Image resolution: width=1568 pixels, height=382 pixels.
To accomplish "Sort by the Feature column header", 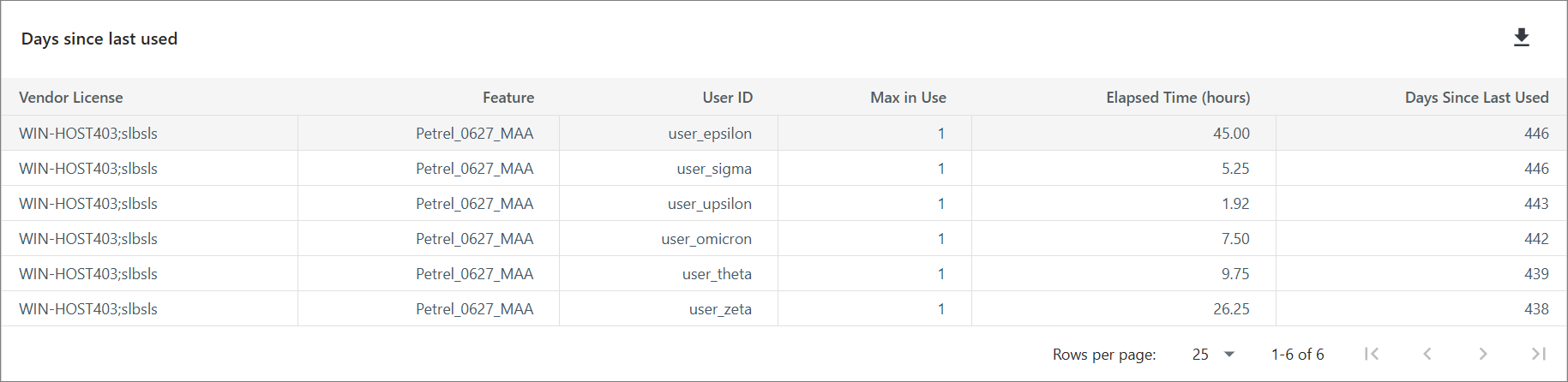I will 508,98.
